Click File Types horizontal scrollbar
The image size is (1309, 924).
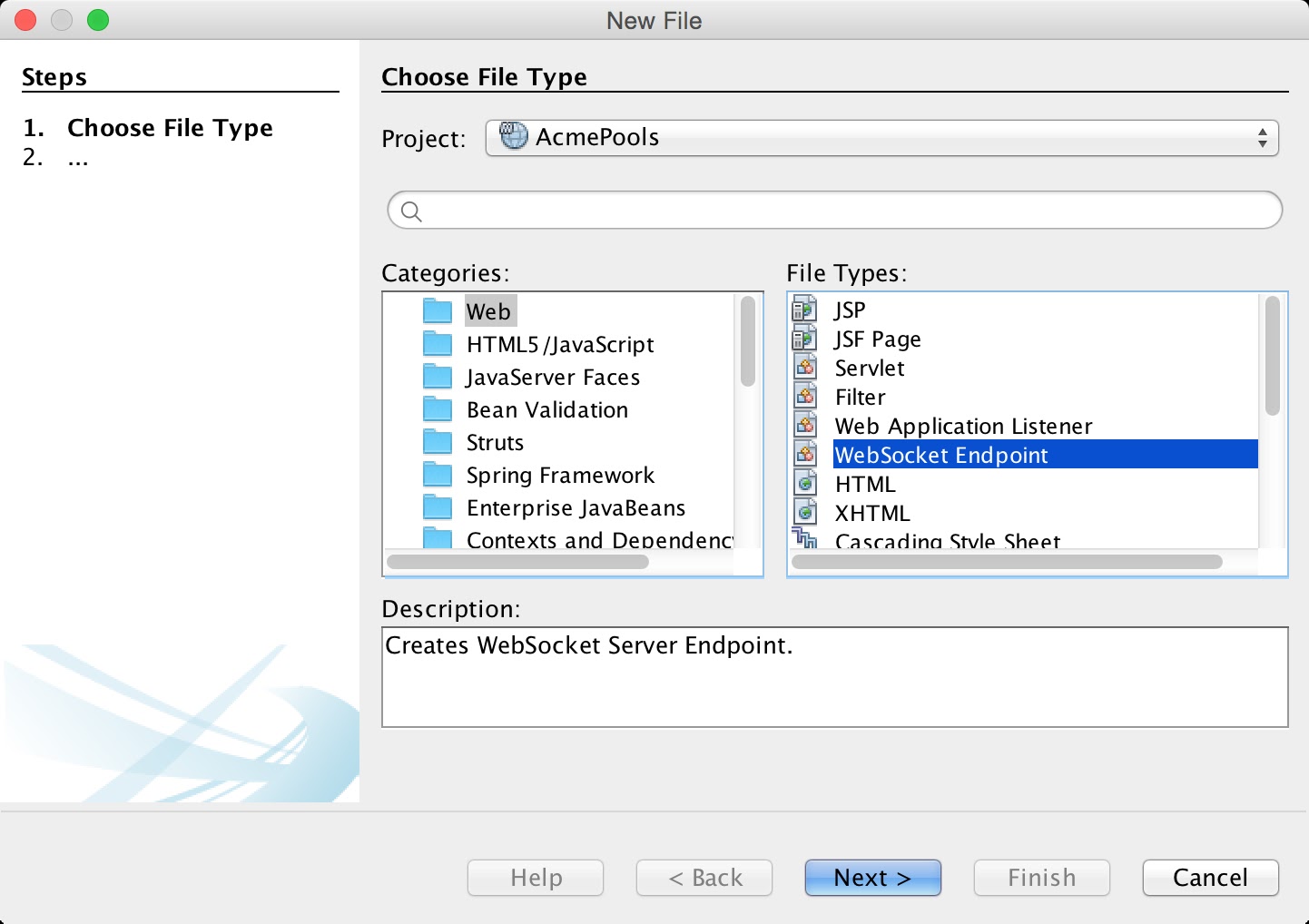1007,562
